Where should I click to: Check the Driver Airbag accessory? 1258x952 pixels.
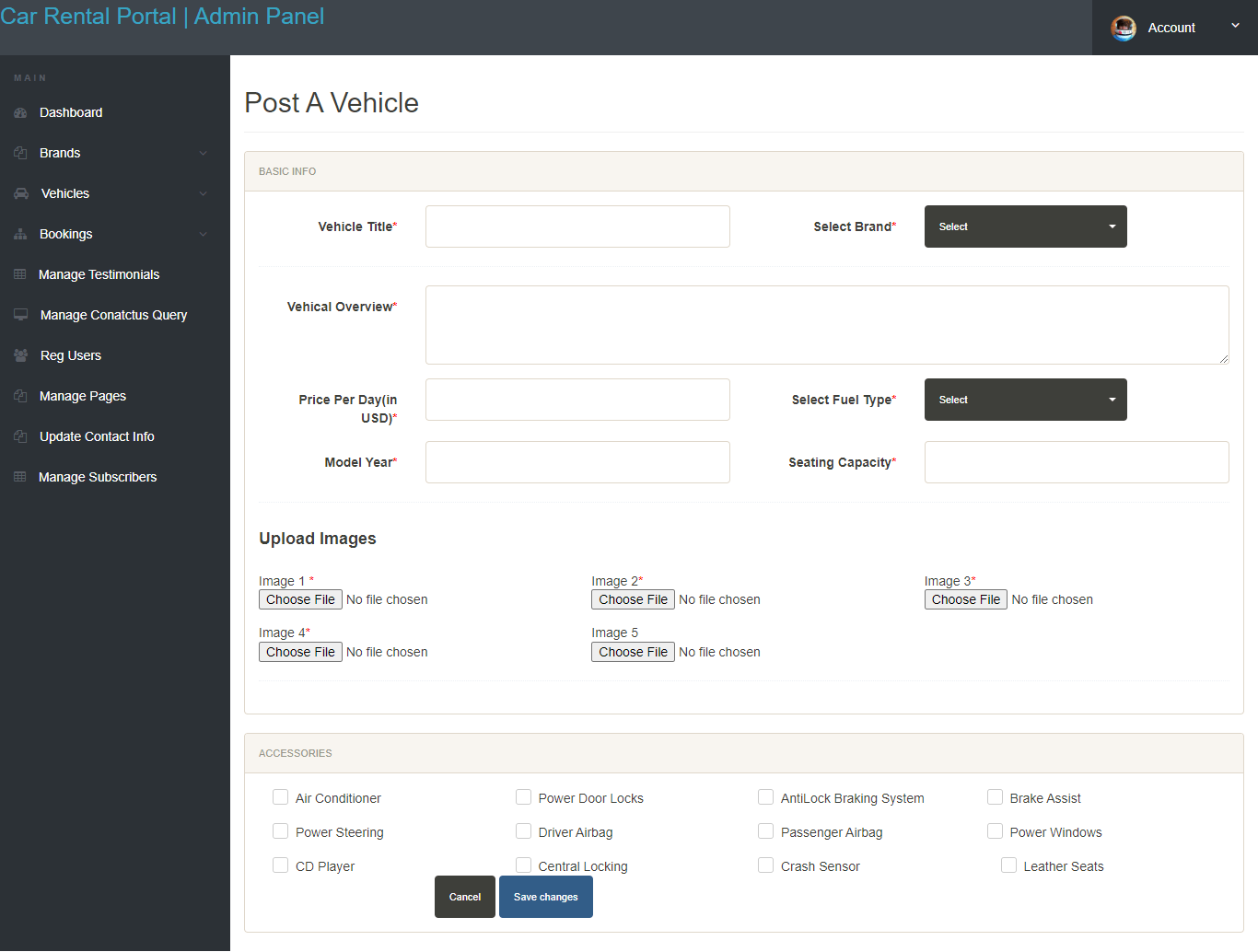[x=523, y=830]
